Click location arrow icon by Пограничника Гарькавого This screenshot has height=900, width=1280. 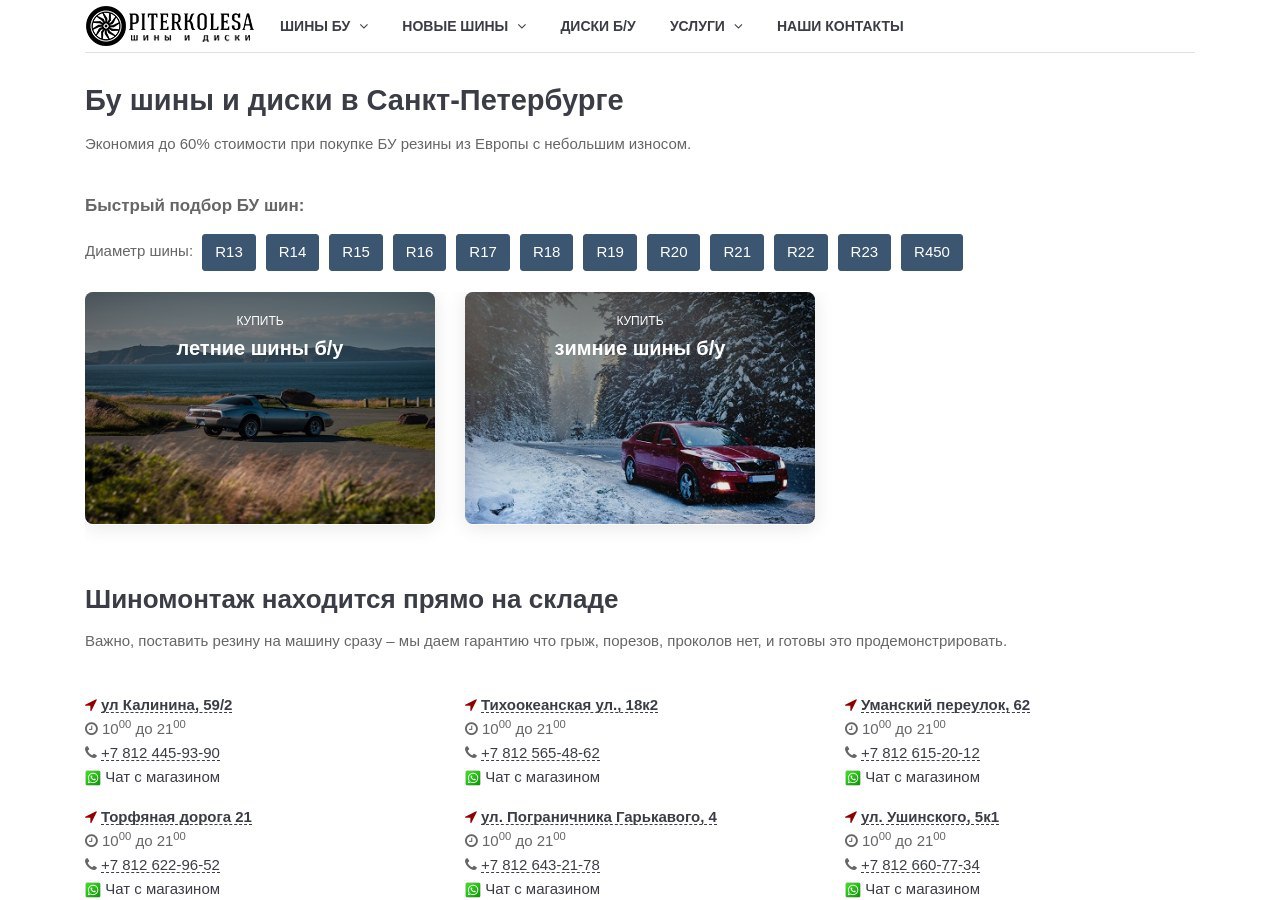[x=471, y=817]
